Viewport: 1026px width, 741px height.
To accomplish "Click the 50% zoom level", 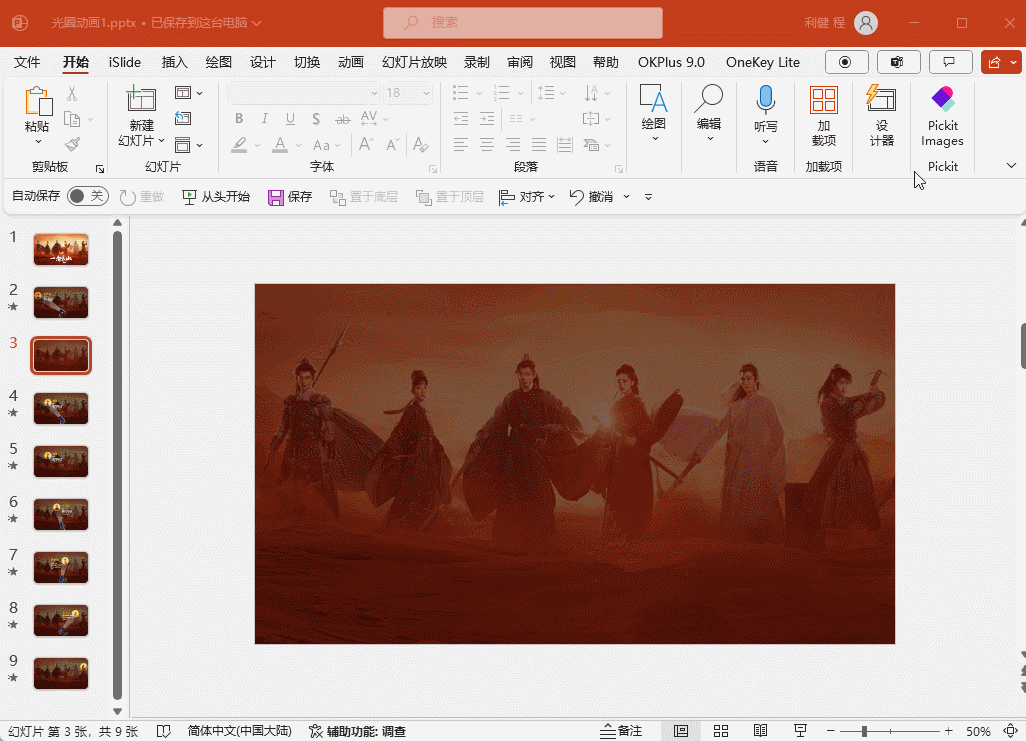I will point(978,731).
